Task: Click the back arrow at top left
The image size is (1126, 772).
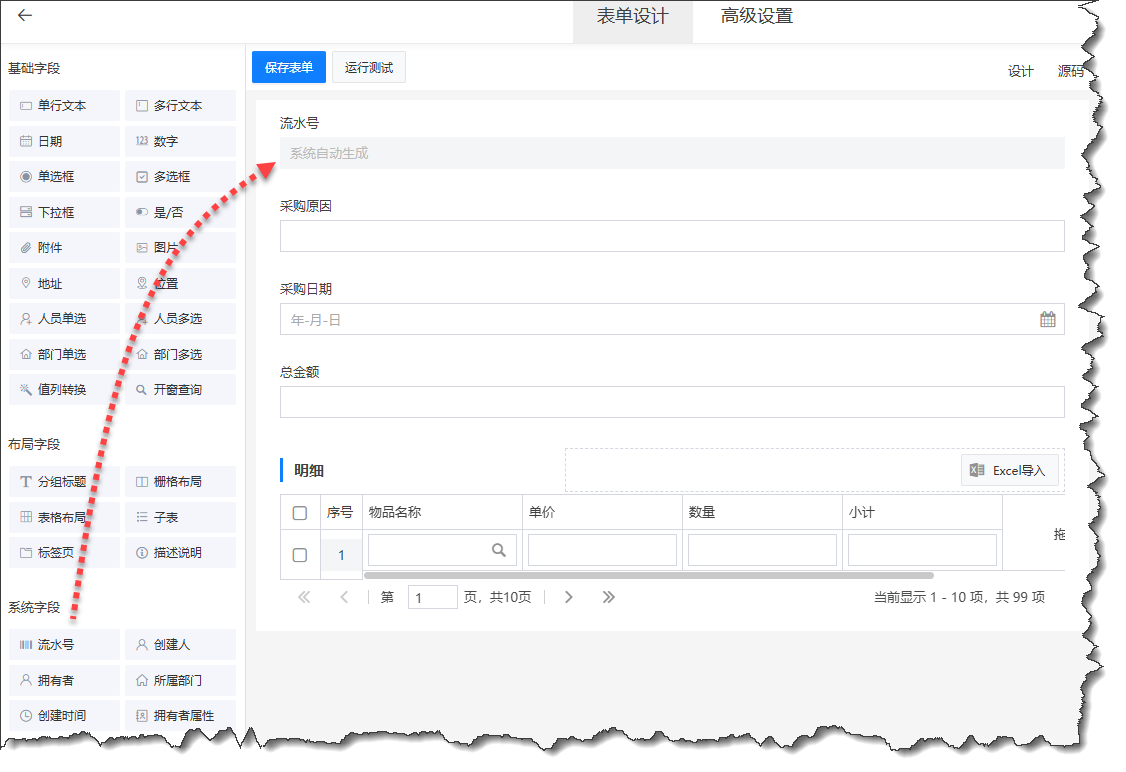Action: pos(24,16)
